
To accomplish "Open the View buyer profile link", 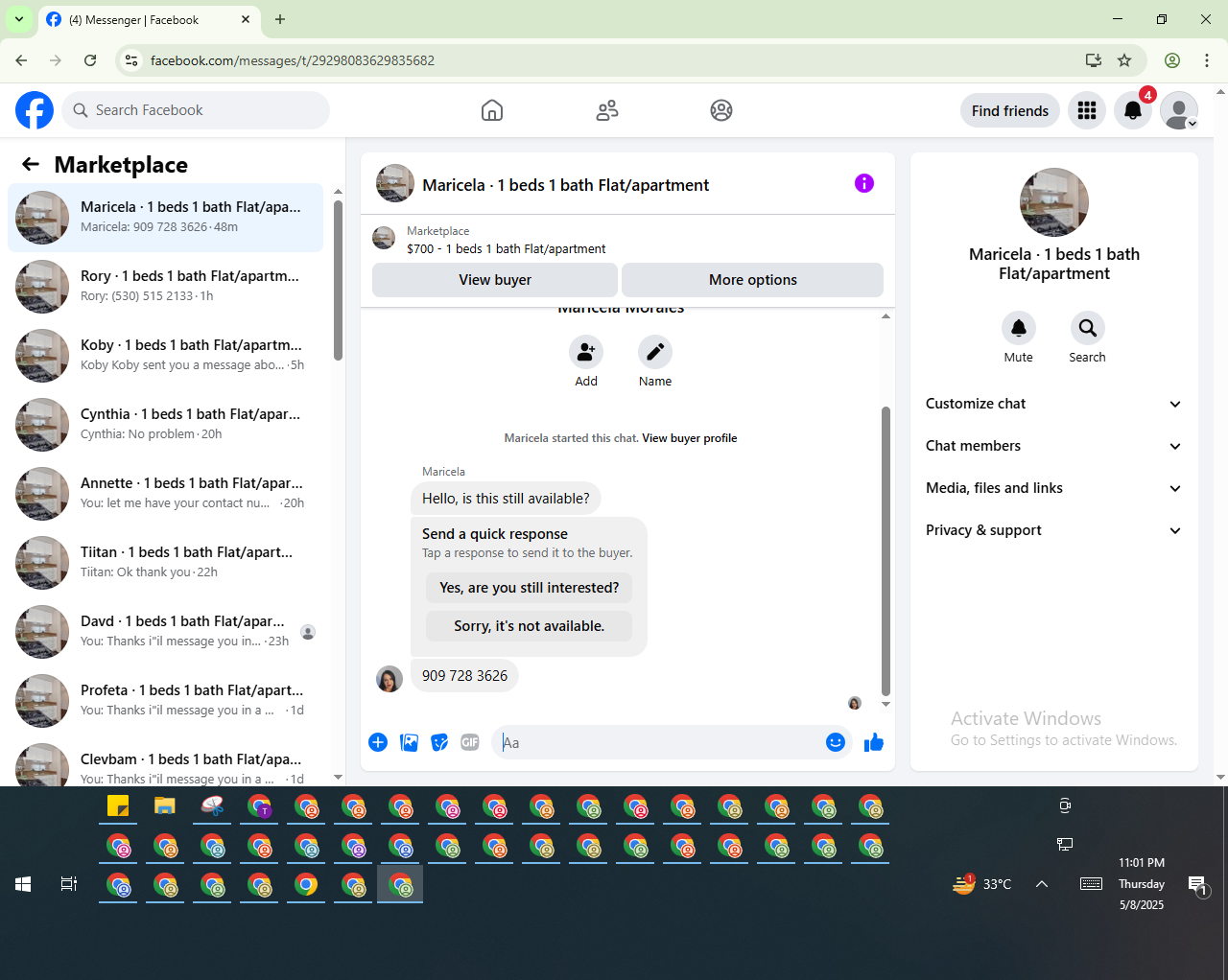I will click(690, 438).
